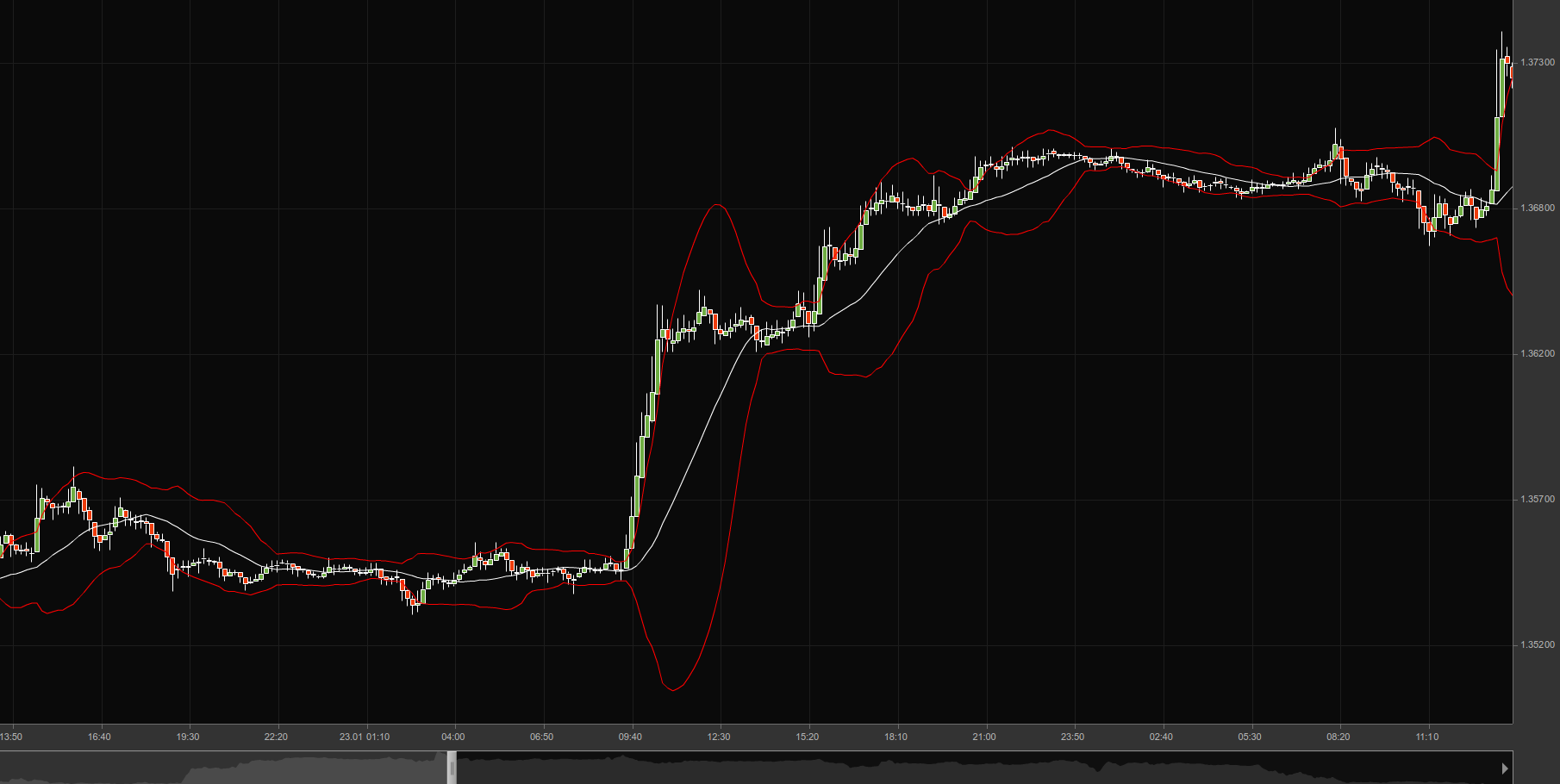Screen dimensions: 1560x784
Task: Click the 23:50 time axis label
Action: pyautogui.click(x=1072, y=737)
